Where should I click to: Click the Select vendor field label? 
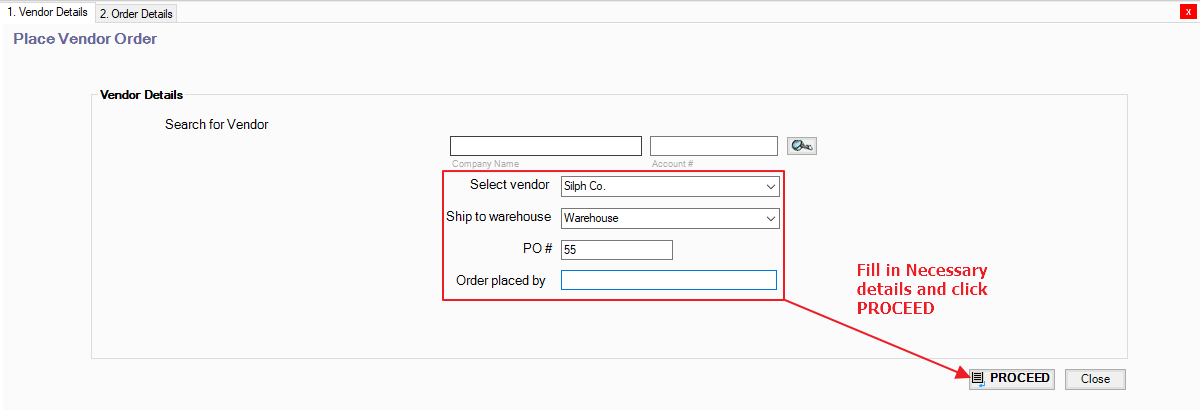point(509,185)
